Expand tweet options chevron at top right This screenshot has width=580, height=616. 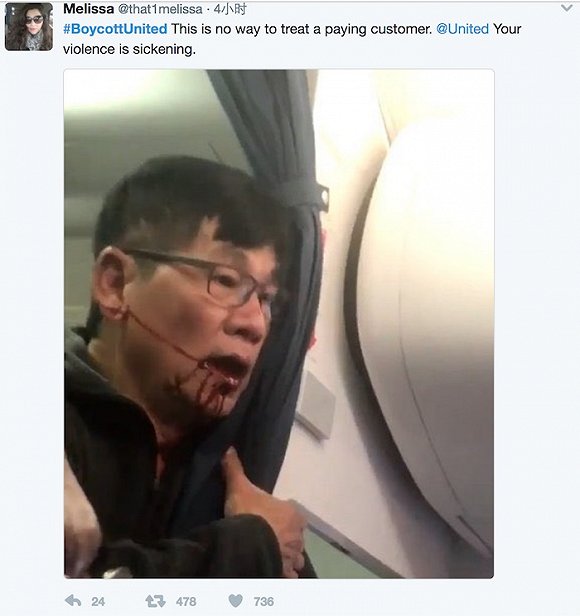[x=566, y=8]
